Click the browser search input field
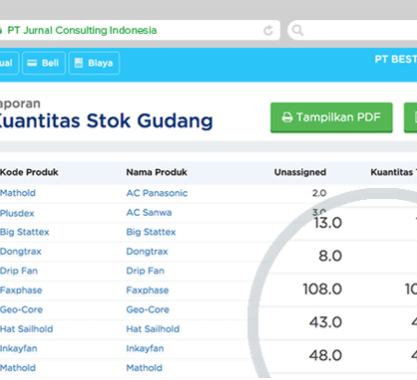 click(x=352, y=30)
